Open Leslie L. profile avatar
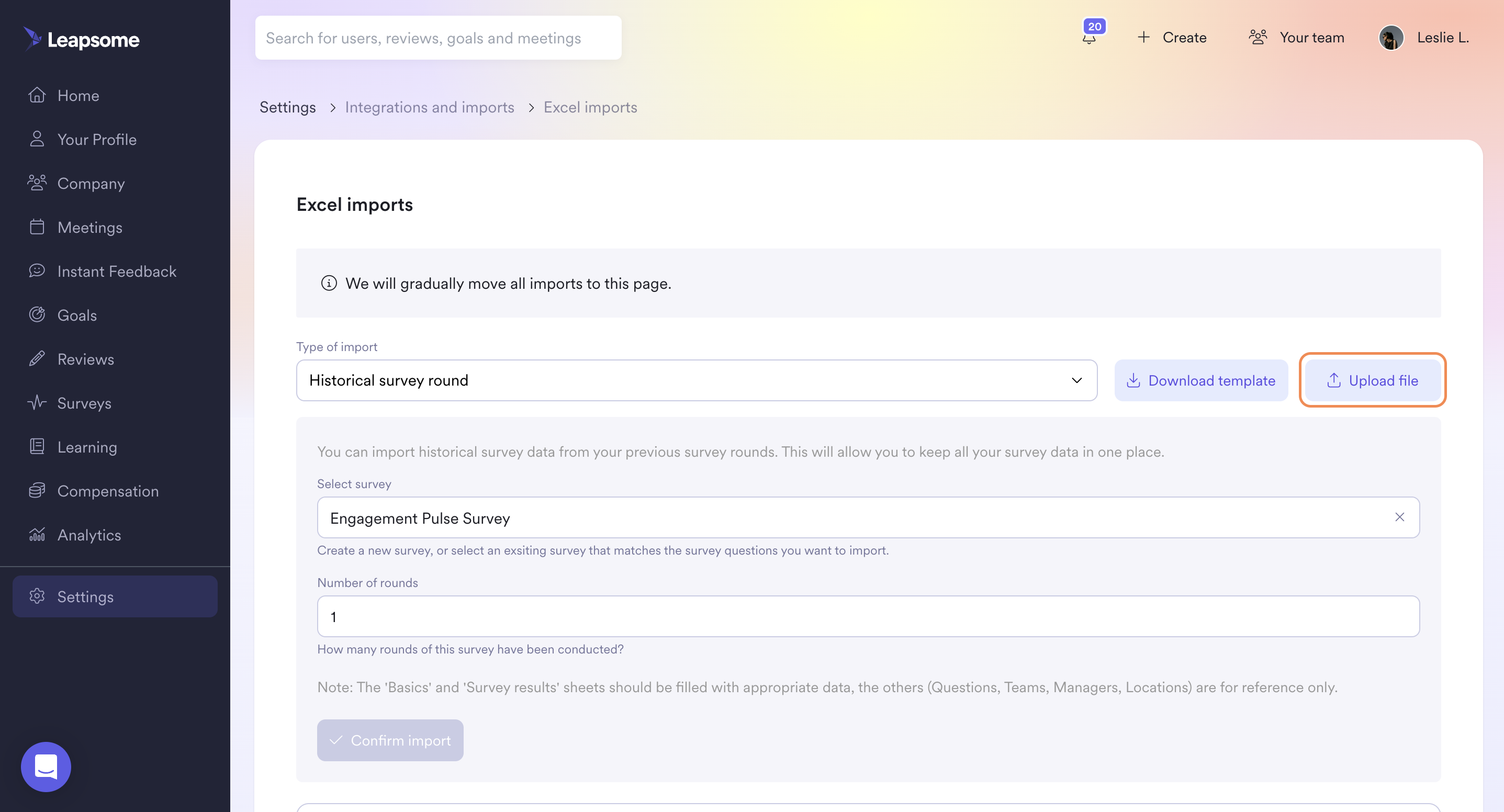The width and height of the screenshot is (1504, 812). click(x=1391, y=38)
